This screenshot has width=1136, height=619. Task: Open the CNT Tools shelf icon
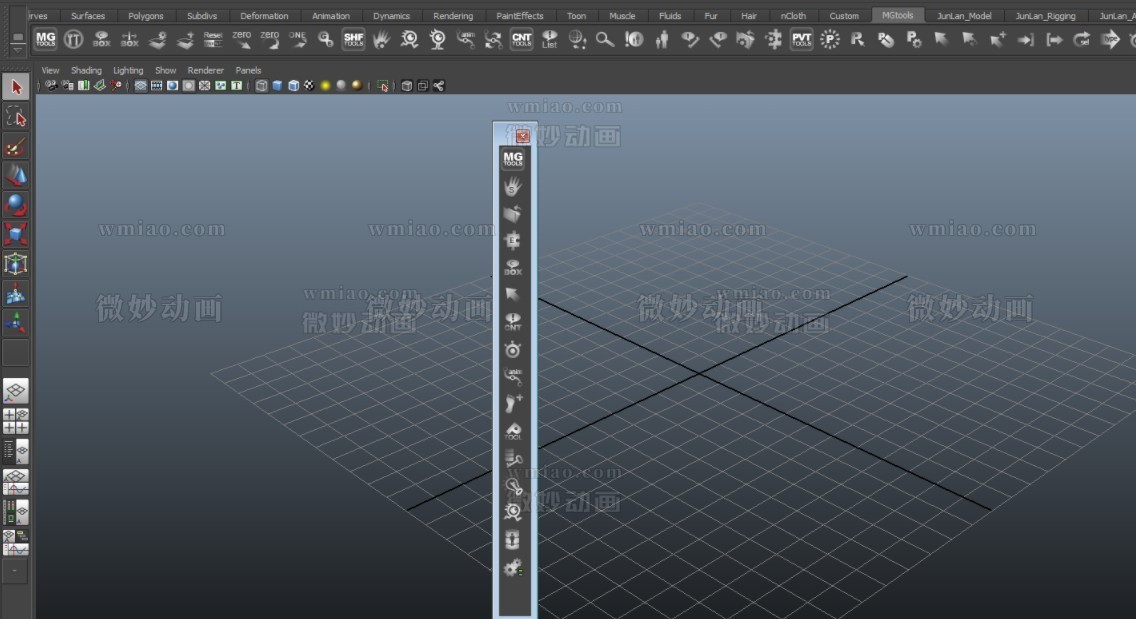[x=520, y=38]
